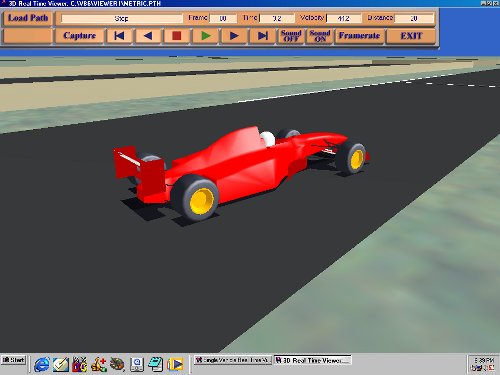The image size is (500, 375).
Task: Jump to the last frame
Action: click(263, 36)
